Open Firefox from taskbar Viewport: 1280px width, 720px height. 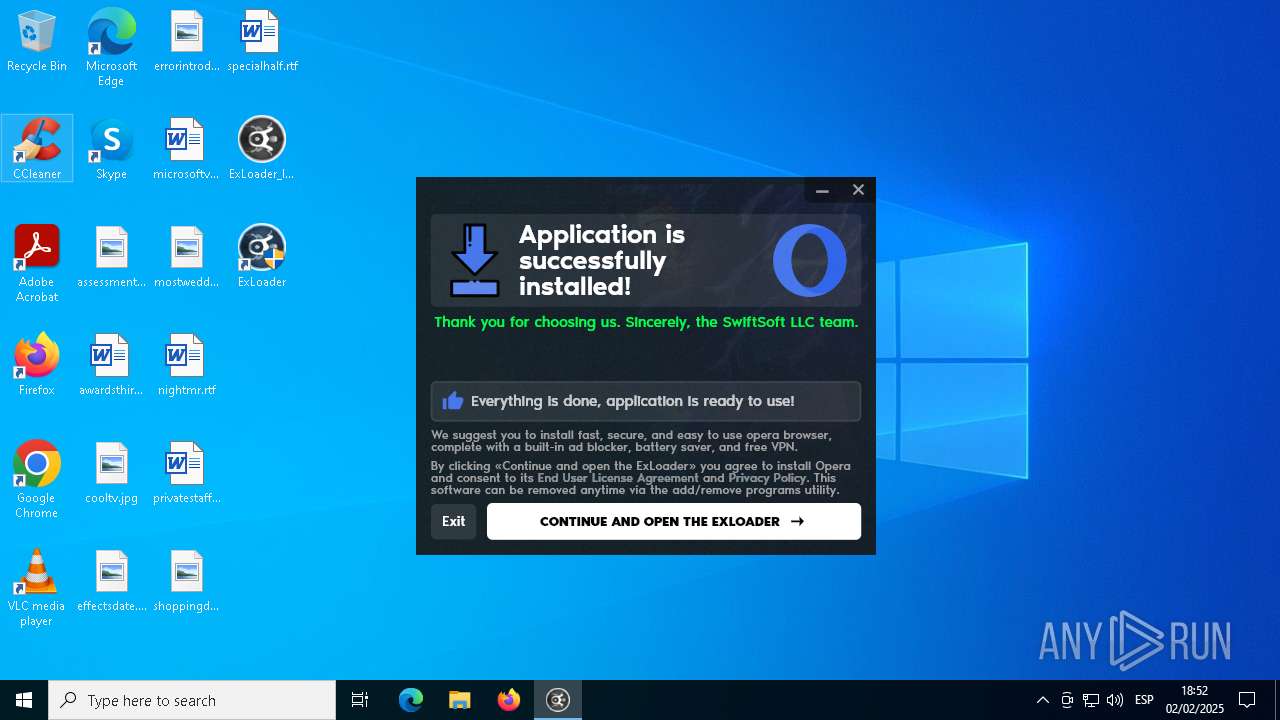tap(509, 700)
